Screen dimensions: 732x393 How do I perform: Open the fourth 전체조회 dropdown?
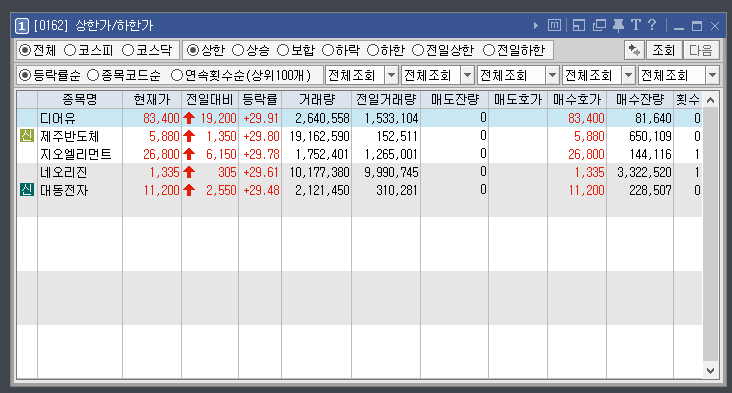click(628, 75)
